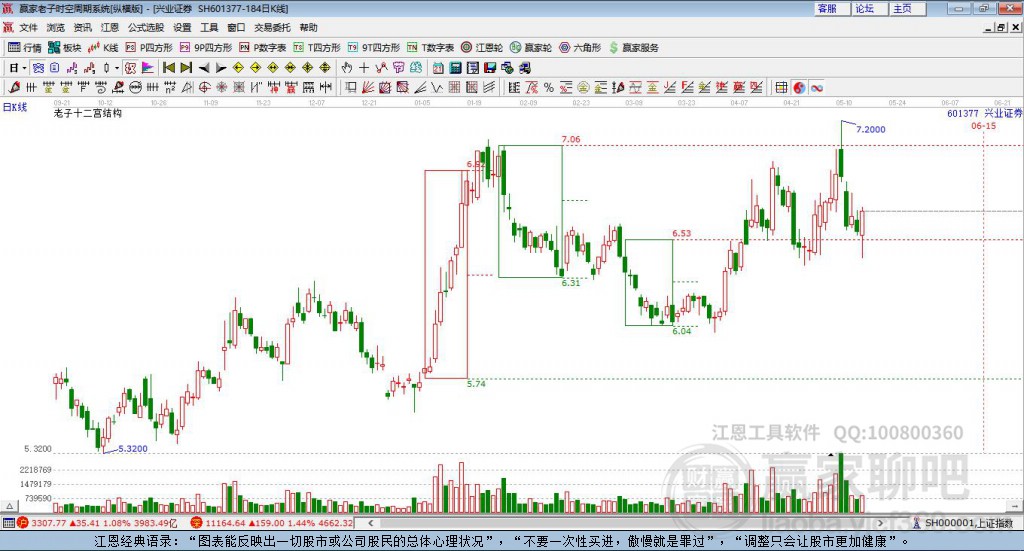Click the Shenzhen index 11164.64 status entry
This screenshot has width=1024, height=551.
point(272,523)
